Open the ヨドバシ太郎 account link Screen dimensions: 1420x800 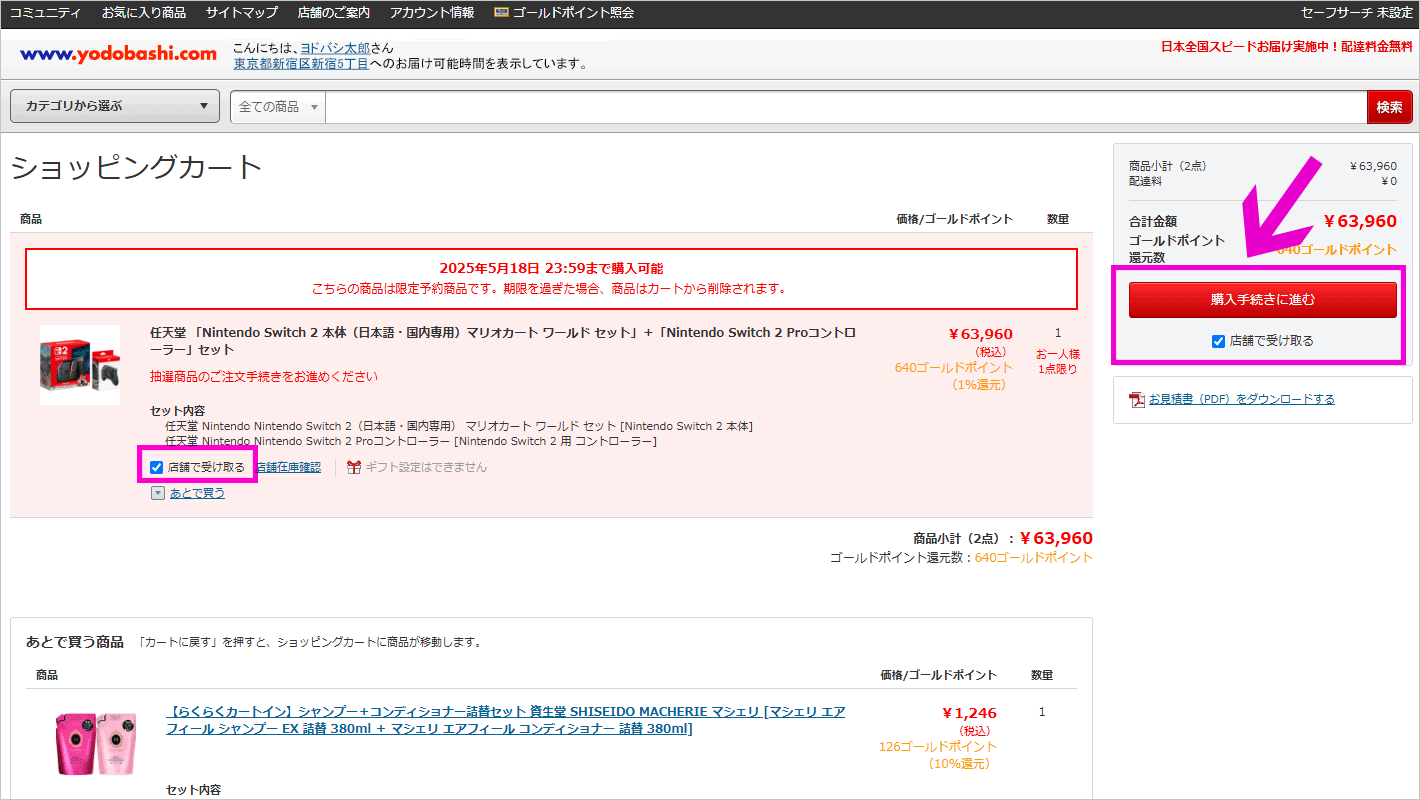click(335, 48)
